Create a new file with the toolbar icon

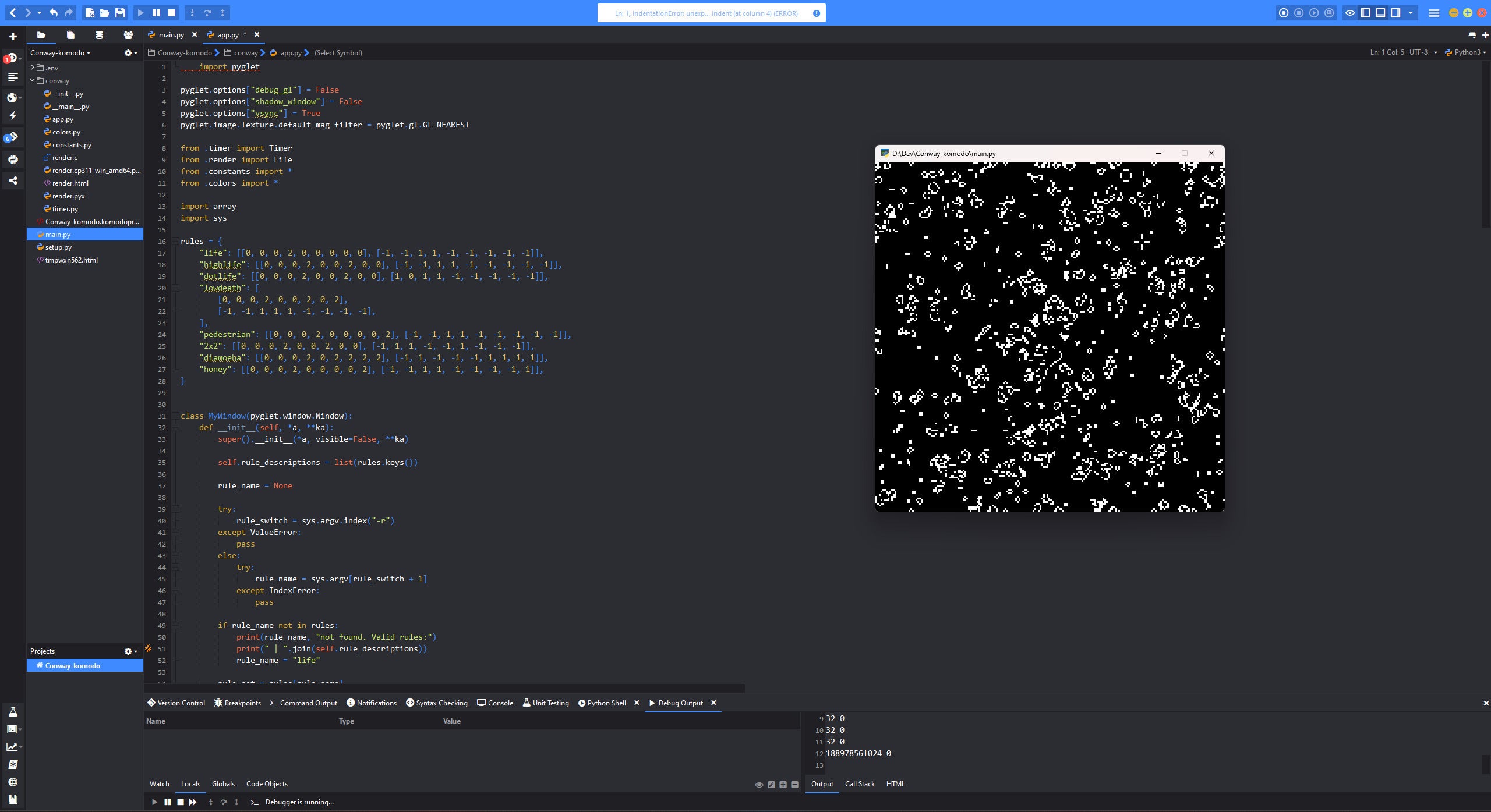tap(90, 13)
